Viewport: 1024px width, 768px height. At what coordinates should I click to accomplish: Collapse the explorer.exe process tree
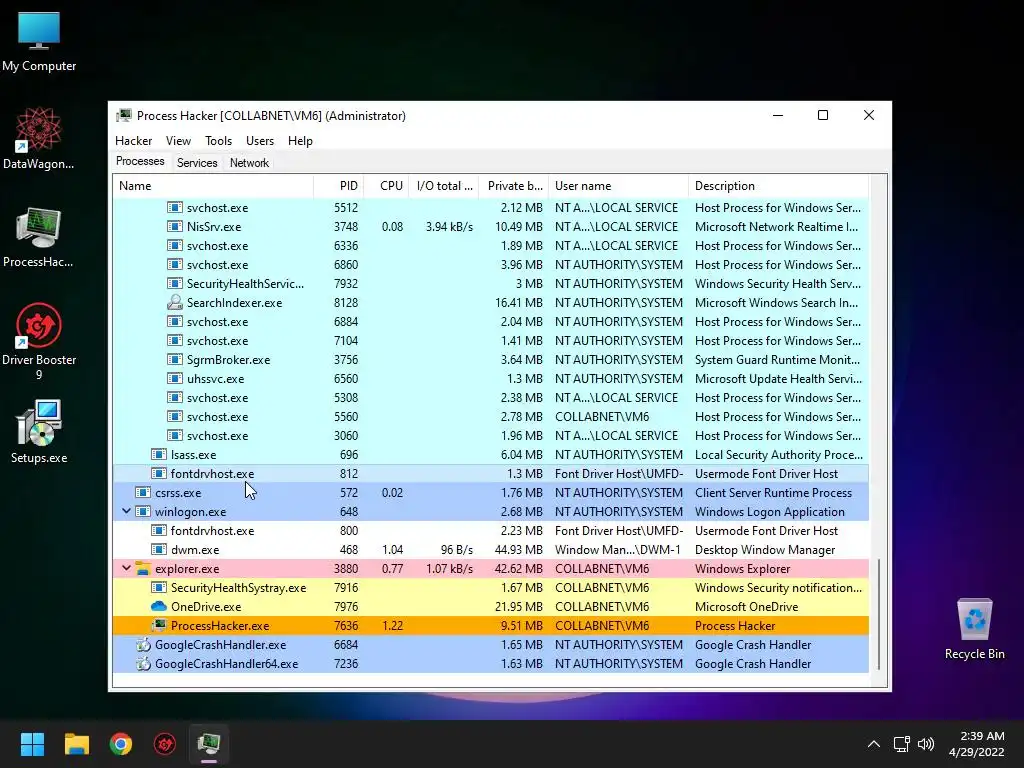tap(126, 568)
